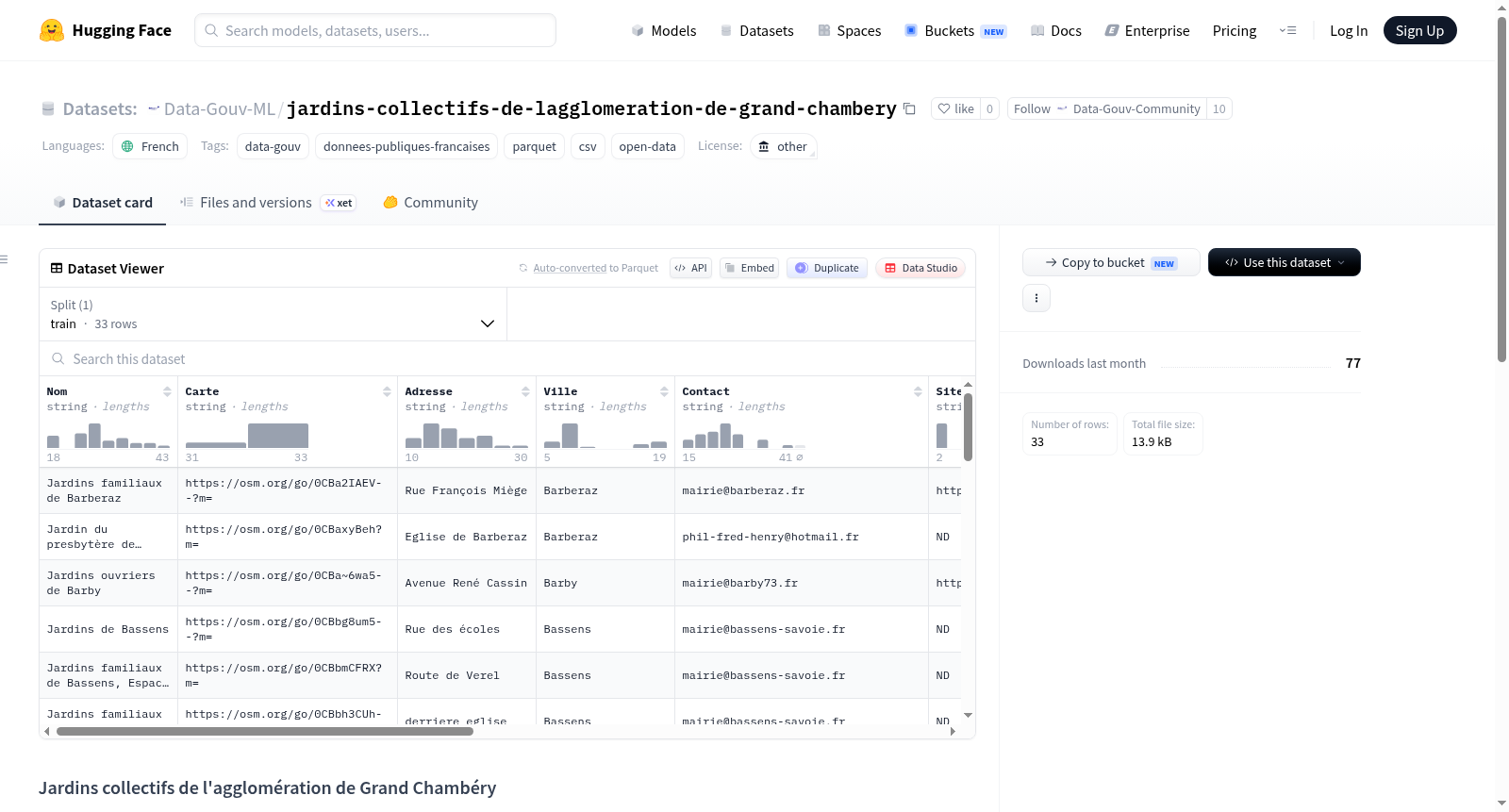The image size is (1509, 812).
Task: Switch to the Dataset card tab
Action: tap(102, 202)
